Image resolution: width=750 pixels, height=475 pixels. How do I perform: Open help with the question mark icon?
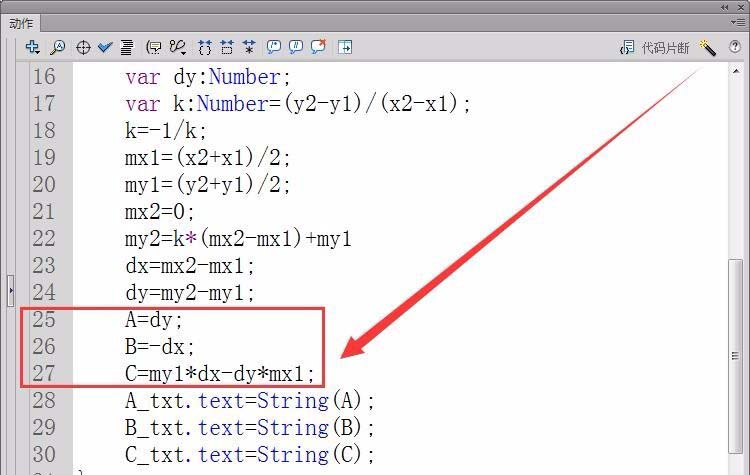pos(735,46)
